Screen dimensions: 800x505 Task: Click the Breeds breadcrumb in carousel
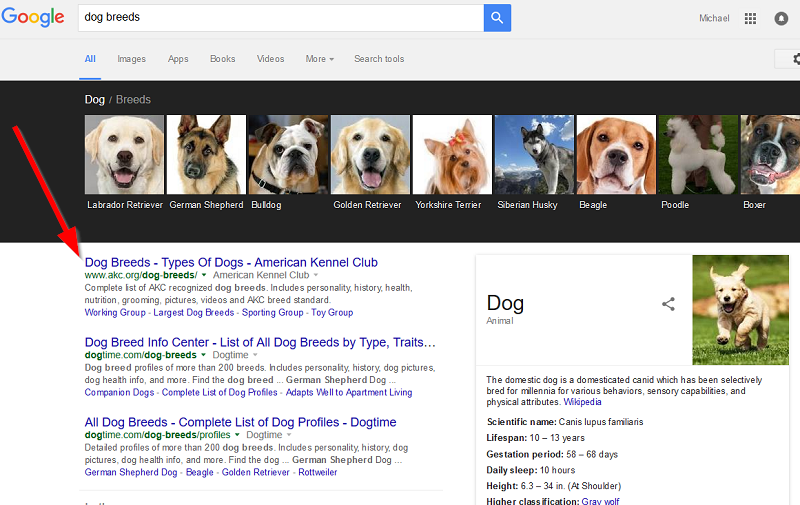coord(133,99)
